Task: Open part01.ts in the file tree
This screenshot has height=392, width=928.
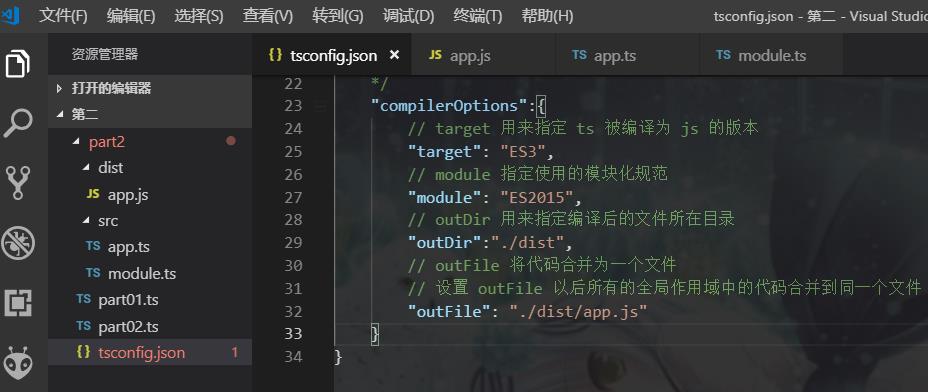Action: pyautogui.click(x=150, y=300)
